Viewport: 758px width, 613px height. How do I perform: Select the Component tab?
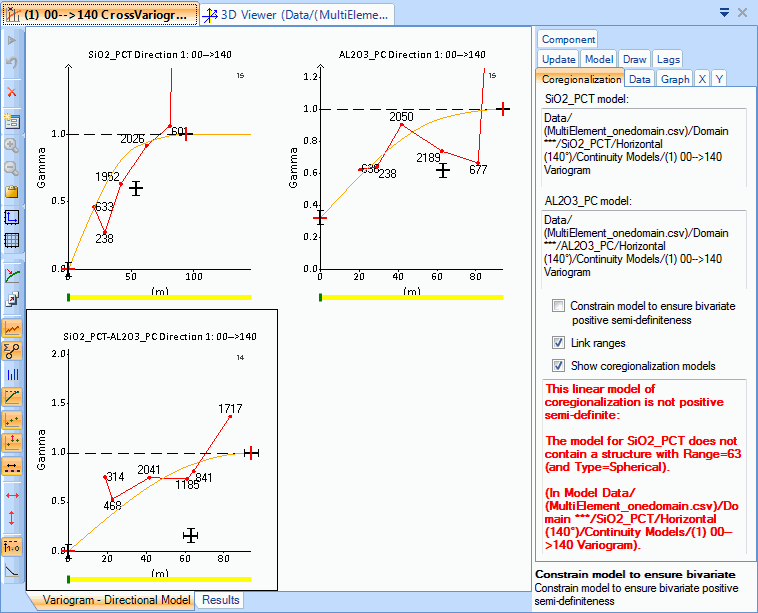568,39
